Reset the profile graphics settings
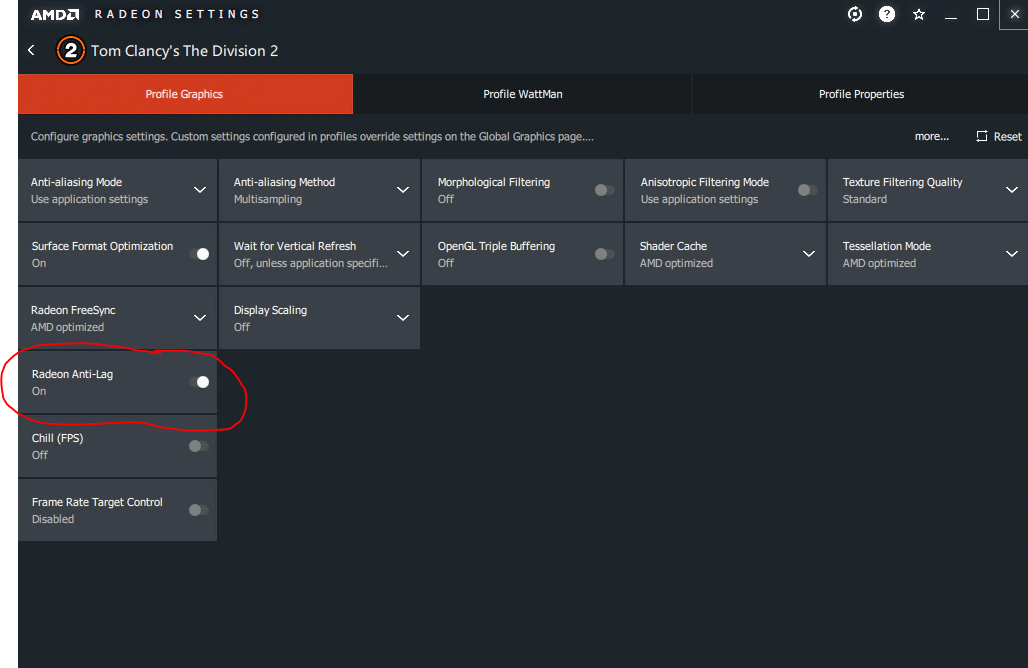1028x668 pixels. tap(998, 136)
